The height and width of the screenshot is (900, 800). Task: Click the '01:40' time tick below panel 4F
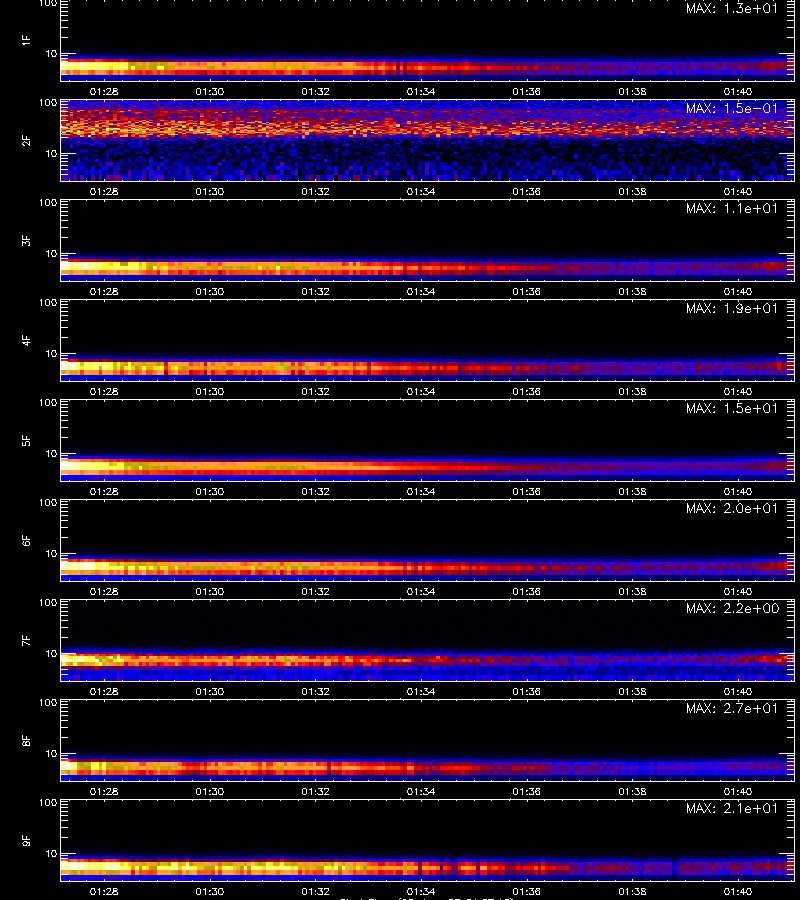738,391
